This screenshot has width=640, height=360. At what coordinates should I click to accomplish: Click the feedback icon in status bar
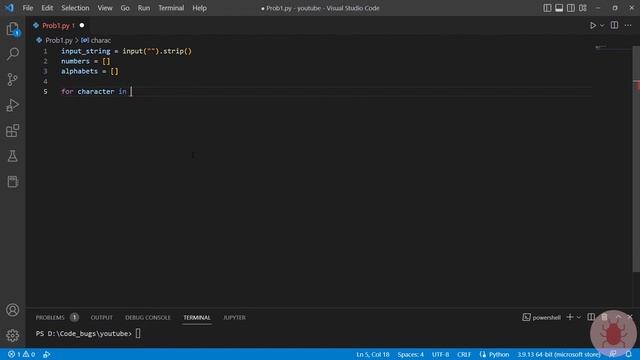click(613, 354)
